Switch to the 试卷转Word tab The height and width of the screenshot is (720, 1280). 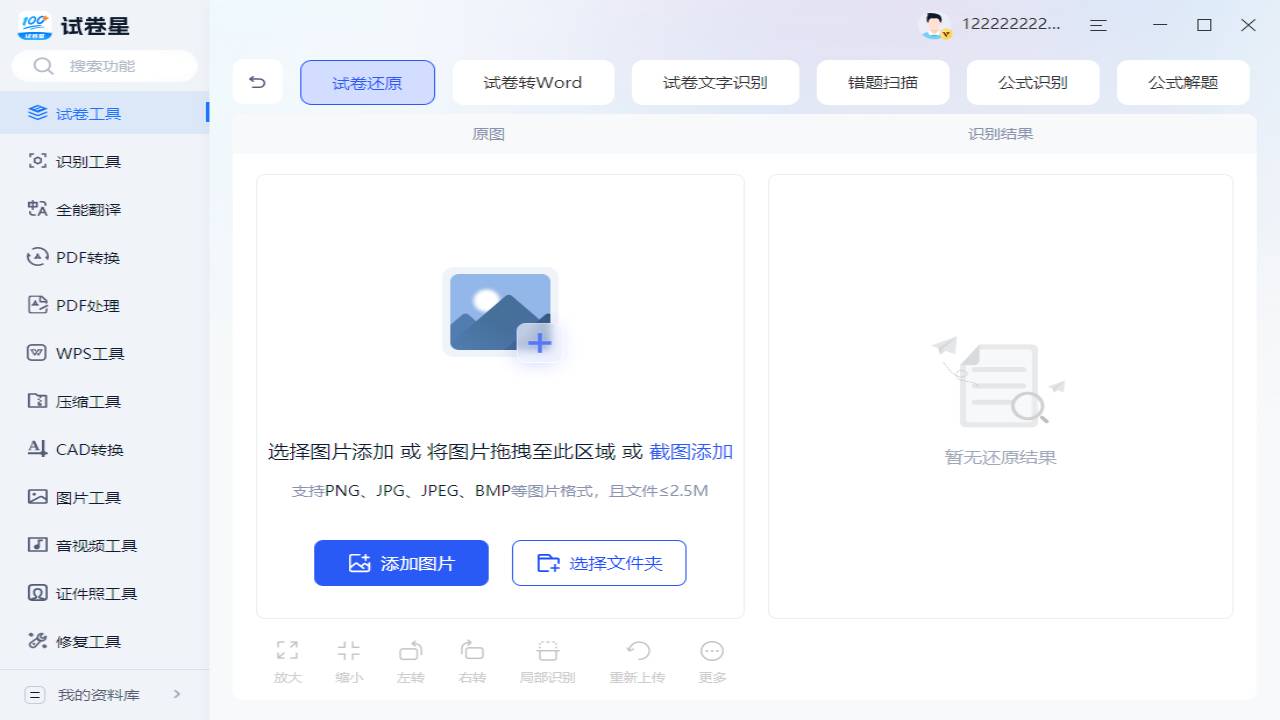pyautogui.click(x=533, y=82)
